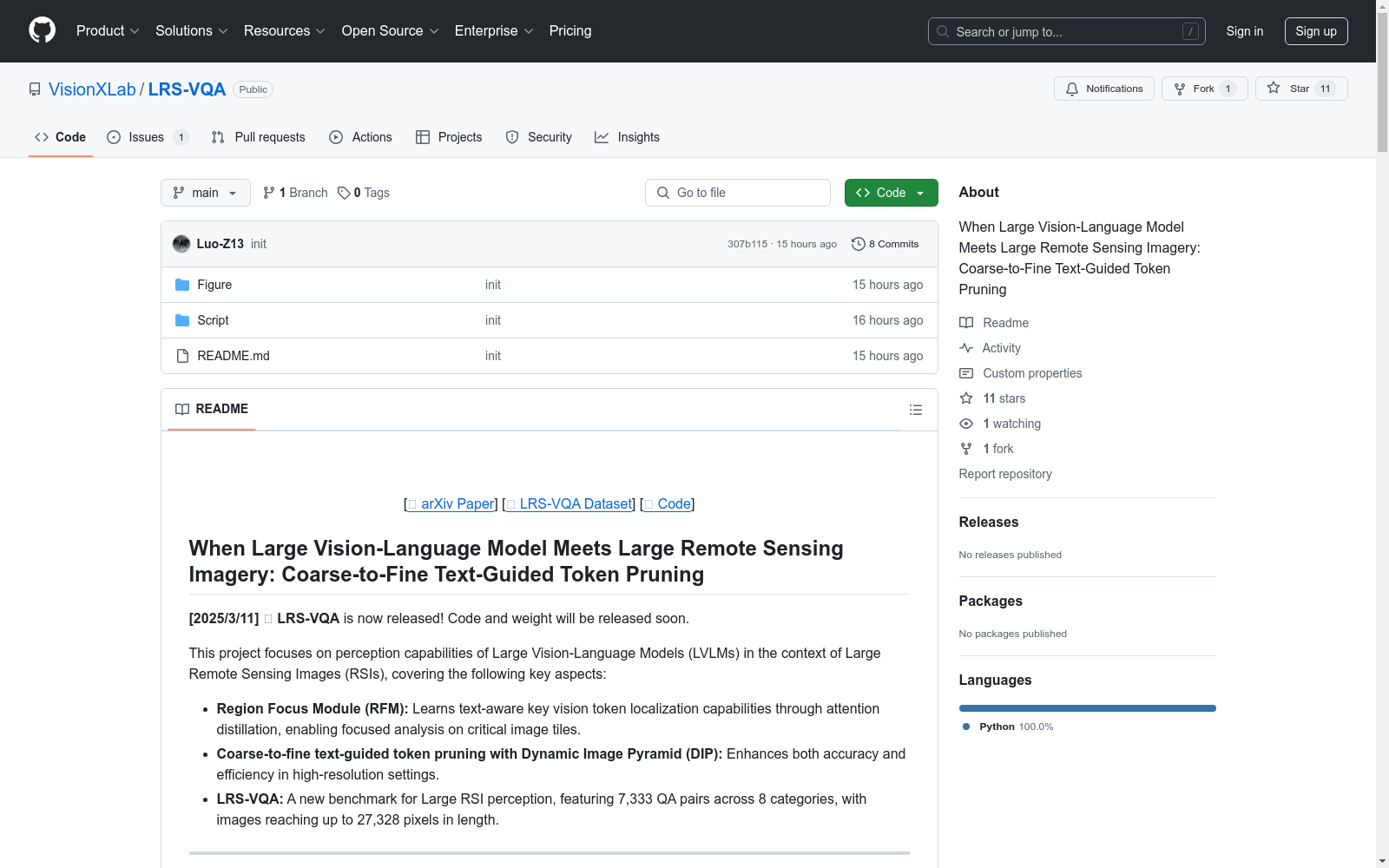Image resolution: width=1389 pixels, height=868 pixels.
Task: View the 8 Commits history
Action: pyautogui.click(x=885, y=244)
